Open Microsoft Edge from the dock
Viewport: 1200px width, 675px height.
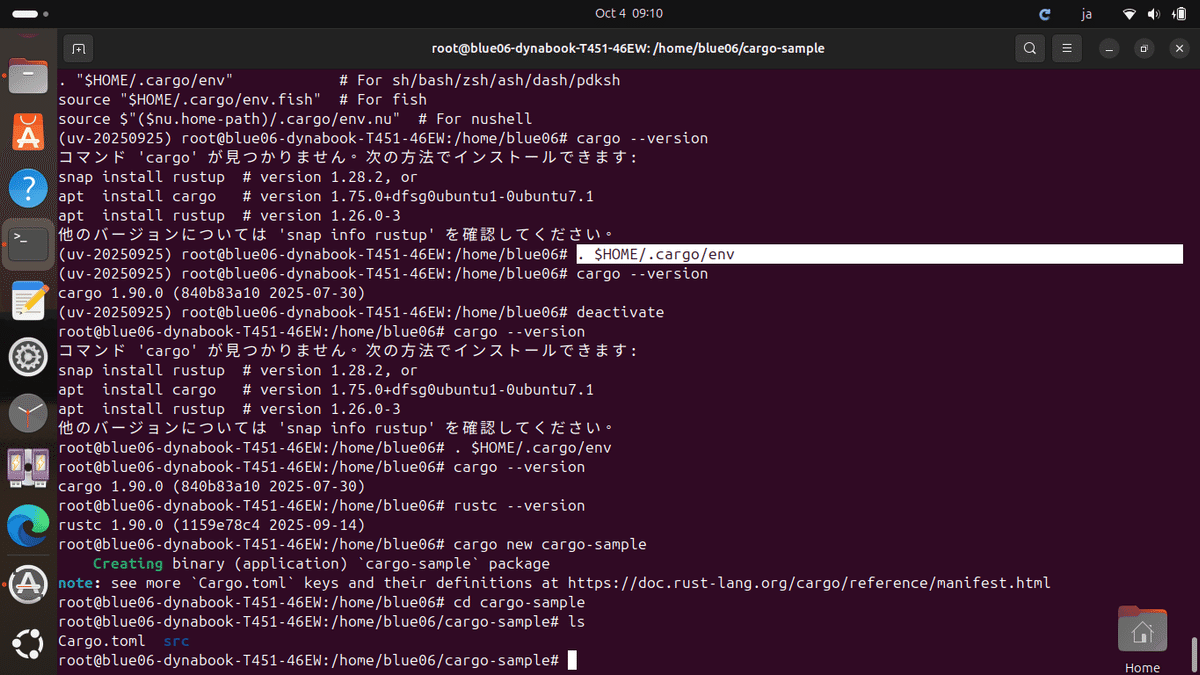[27, 524]
